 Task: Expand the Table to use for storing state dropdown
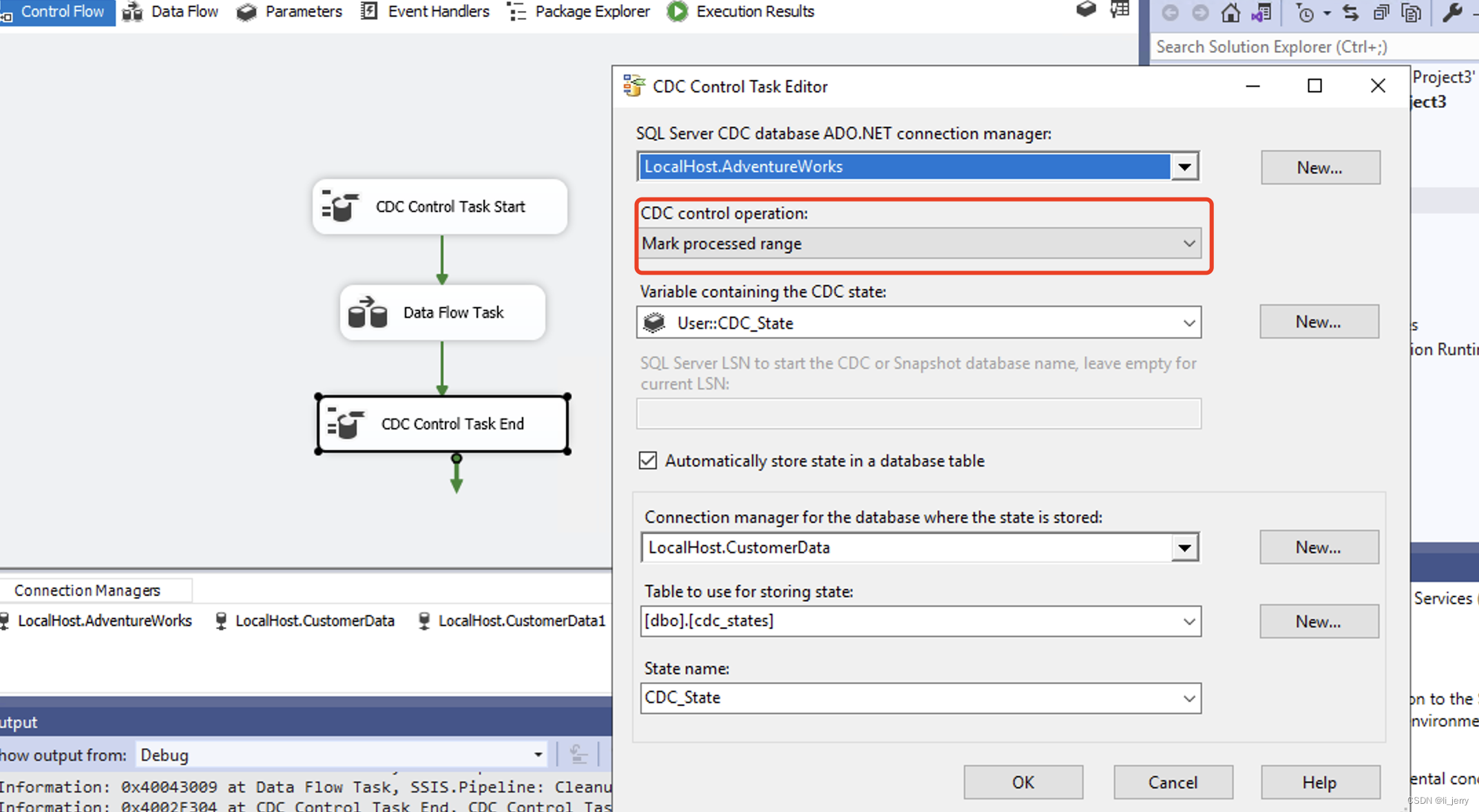(1188, 621)
